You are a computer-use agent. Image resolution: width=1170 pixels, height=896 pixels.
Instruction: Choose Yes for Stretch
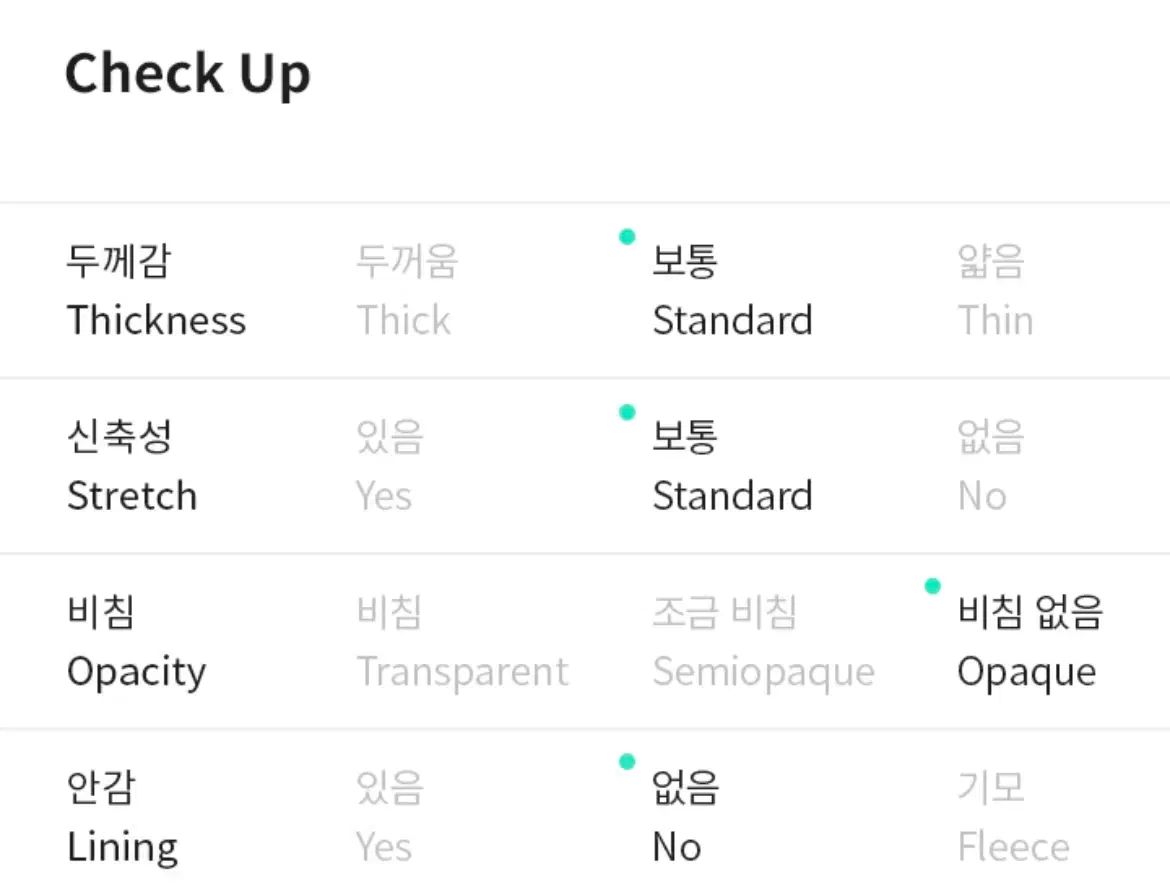pyautogui.click(x=390, y=466)
